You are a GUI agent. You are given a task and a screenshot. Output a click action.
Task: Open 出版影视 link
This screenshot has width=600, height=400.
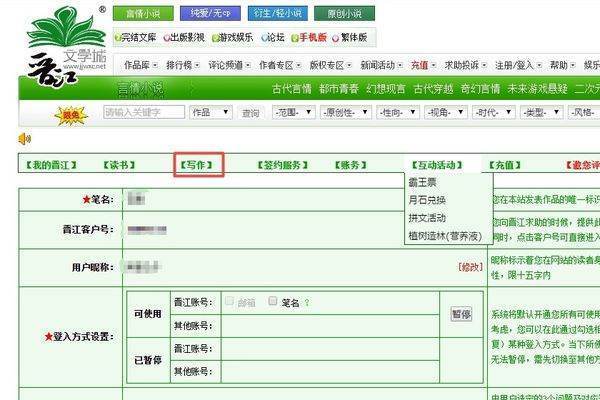[x=184, y=38]
